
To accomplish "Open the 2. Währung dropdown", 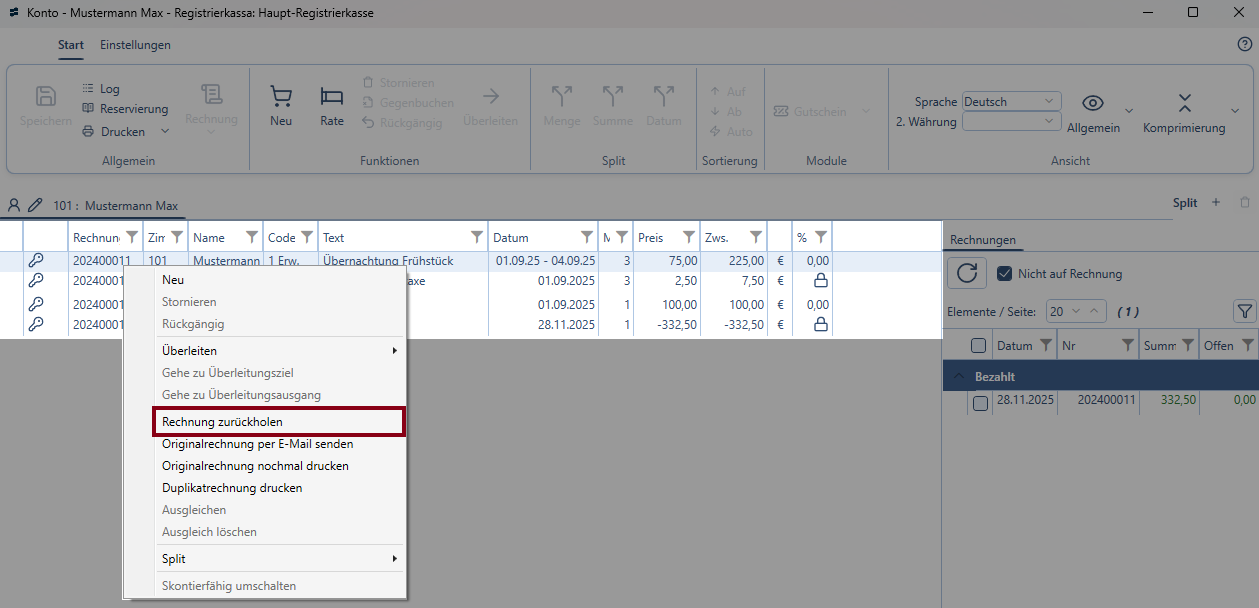I will tap(1010, 121).
